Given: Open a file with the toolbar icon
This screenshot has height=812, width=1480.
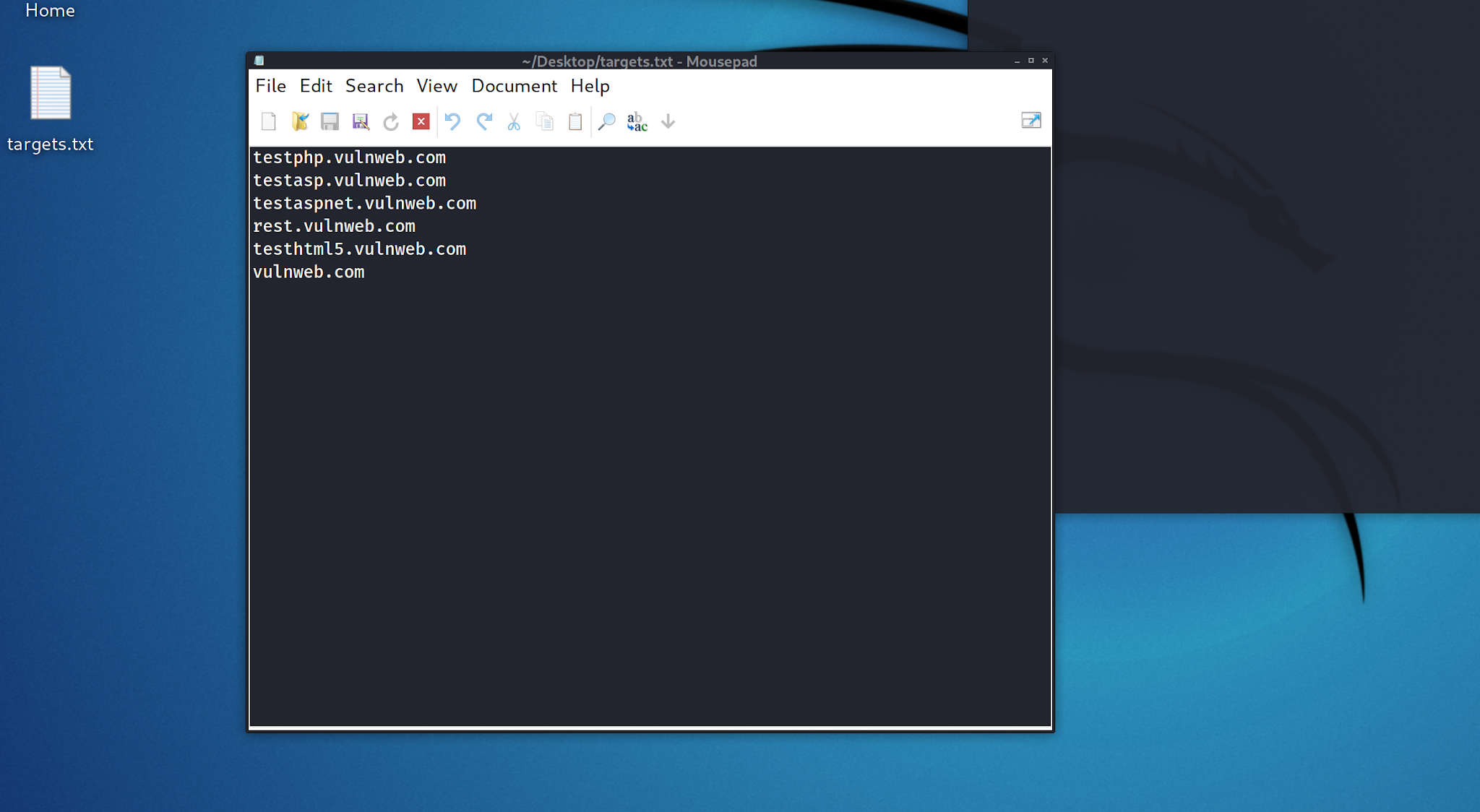Looking at the screenshot, I should click(x=300, y=121).
